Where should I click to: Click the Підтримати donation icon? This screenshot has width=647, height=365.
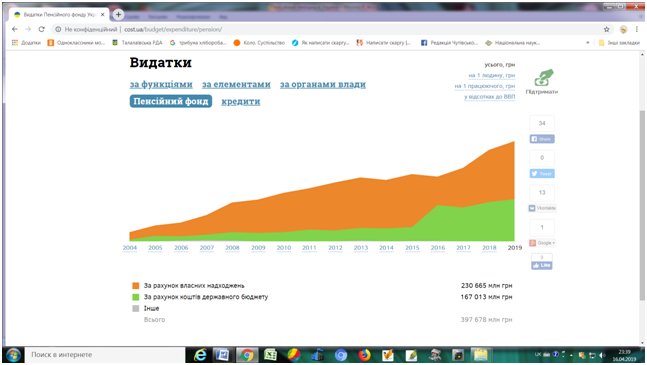543,78
